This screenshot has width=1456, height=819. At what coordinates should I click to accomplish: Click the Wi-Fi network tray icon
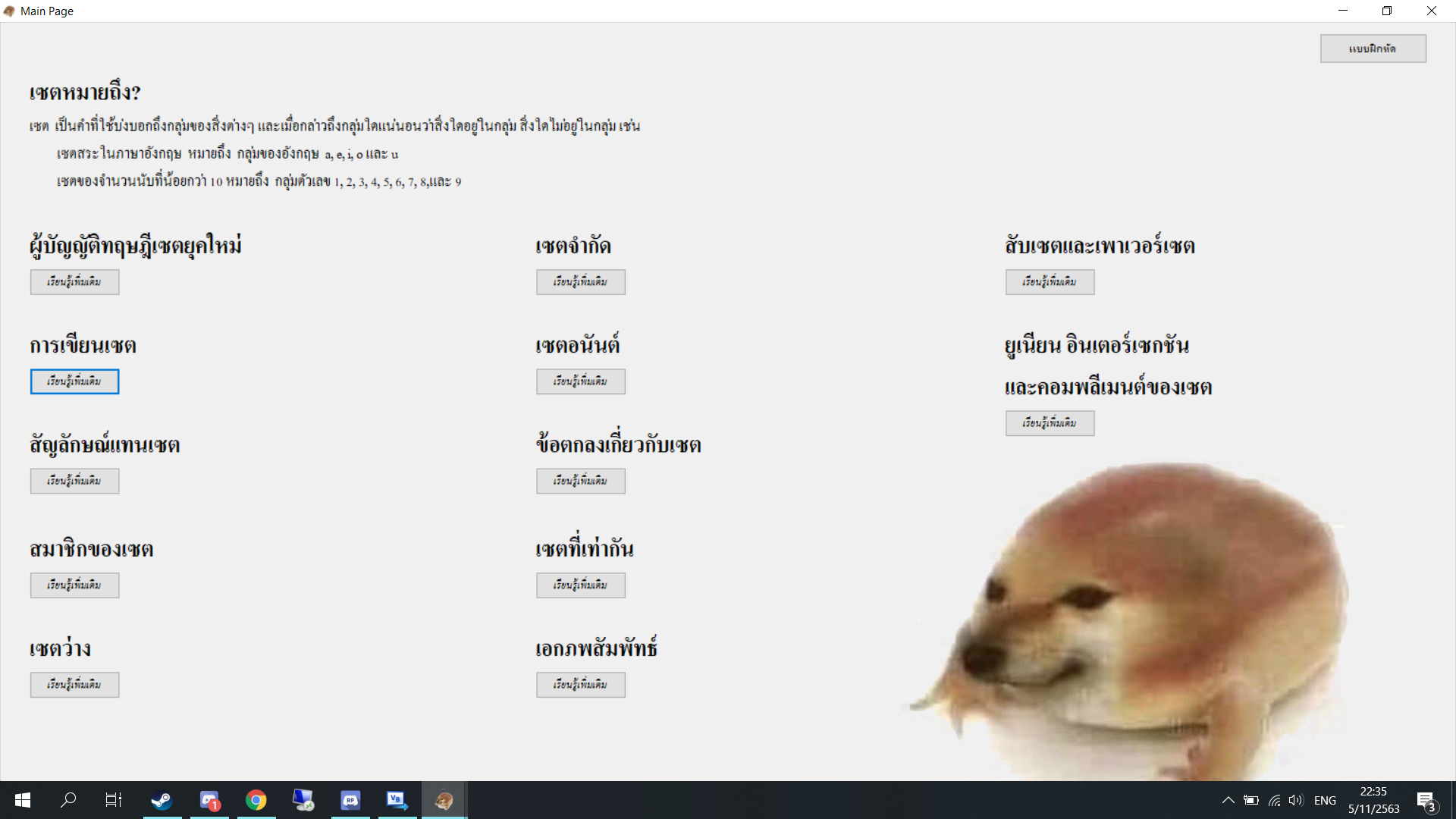(x=1274, y=800)
